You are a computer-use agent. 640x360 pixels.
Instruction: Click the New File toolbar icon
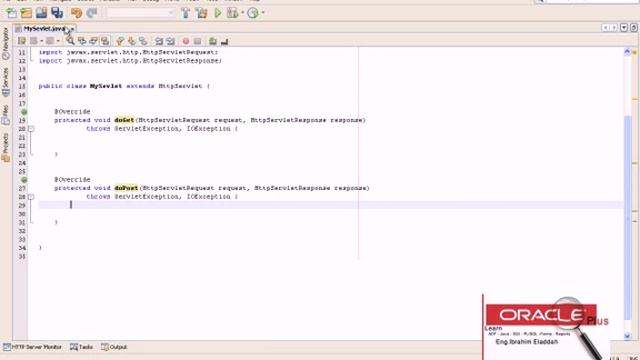coord(11,13)
